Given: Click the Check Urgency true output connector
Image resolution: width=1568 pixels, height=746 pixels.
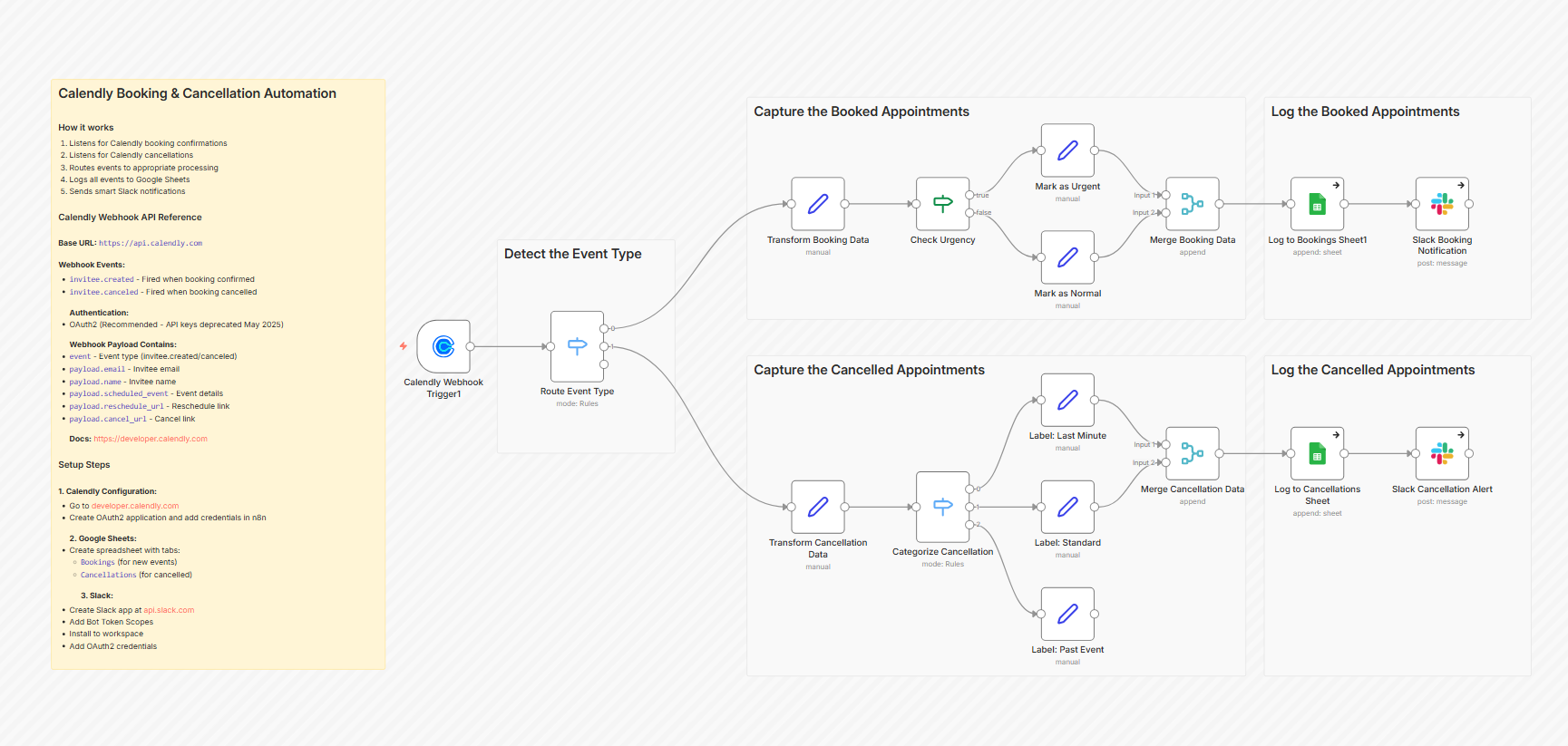Looking at the screenshot, I should 969,195.
